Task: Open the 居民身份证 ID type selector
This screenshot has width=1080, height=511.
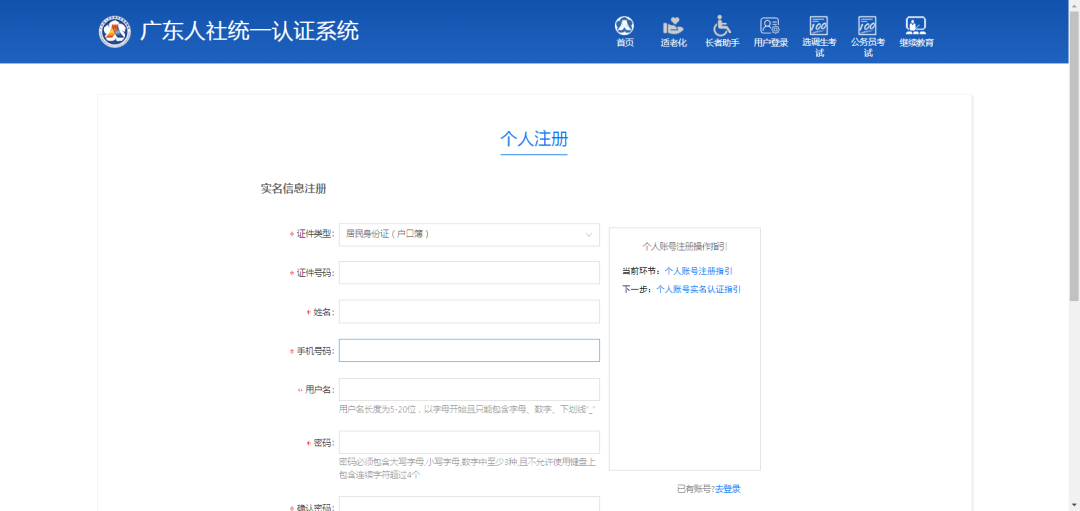Action: pos(460,235)
